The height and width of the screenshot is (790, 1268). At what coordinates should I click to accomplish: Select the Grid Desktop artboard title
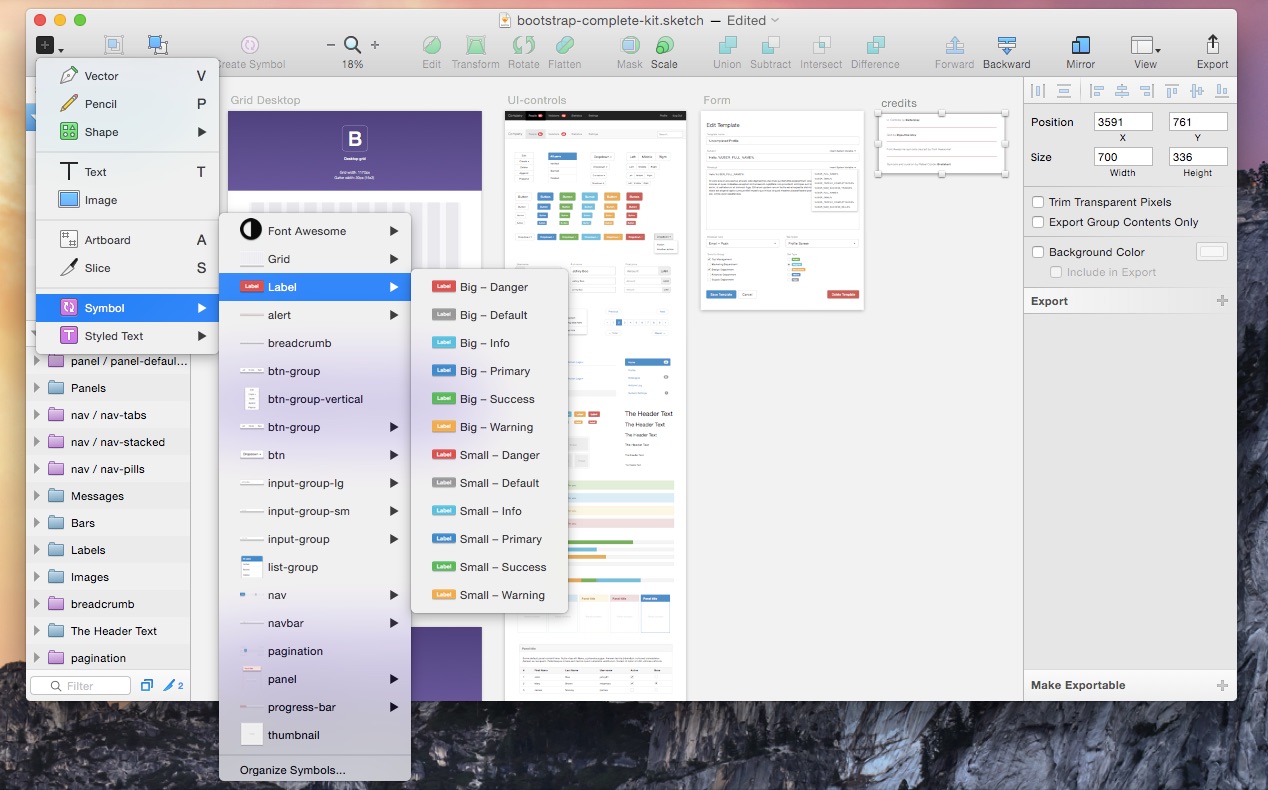click(265, 100)
